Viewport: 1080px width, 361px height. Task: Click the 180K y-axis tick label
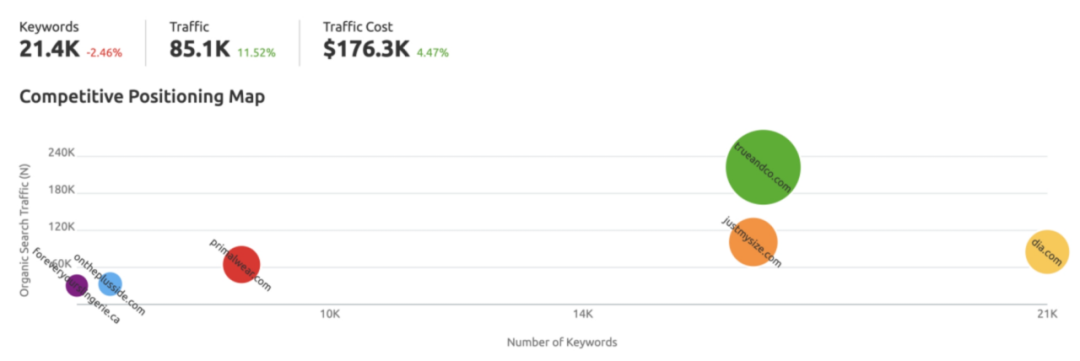point(61,189)
